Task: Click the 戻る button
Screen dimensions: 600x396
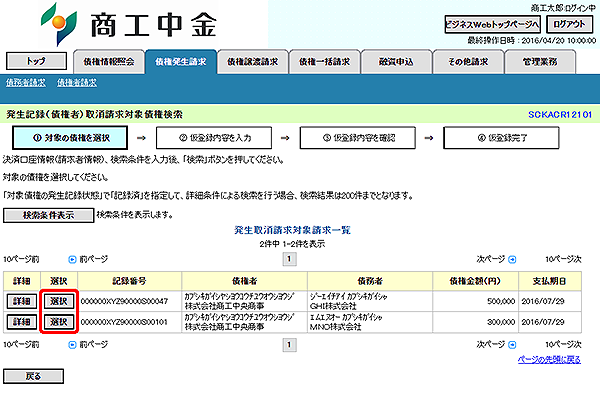Action: [x=33, y=376]
